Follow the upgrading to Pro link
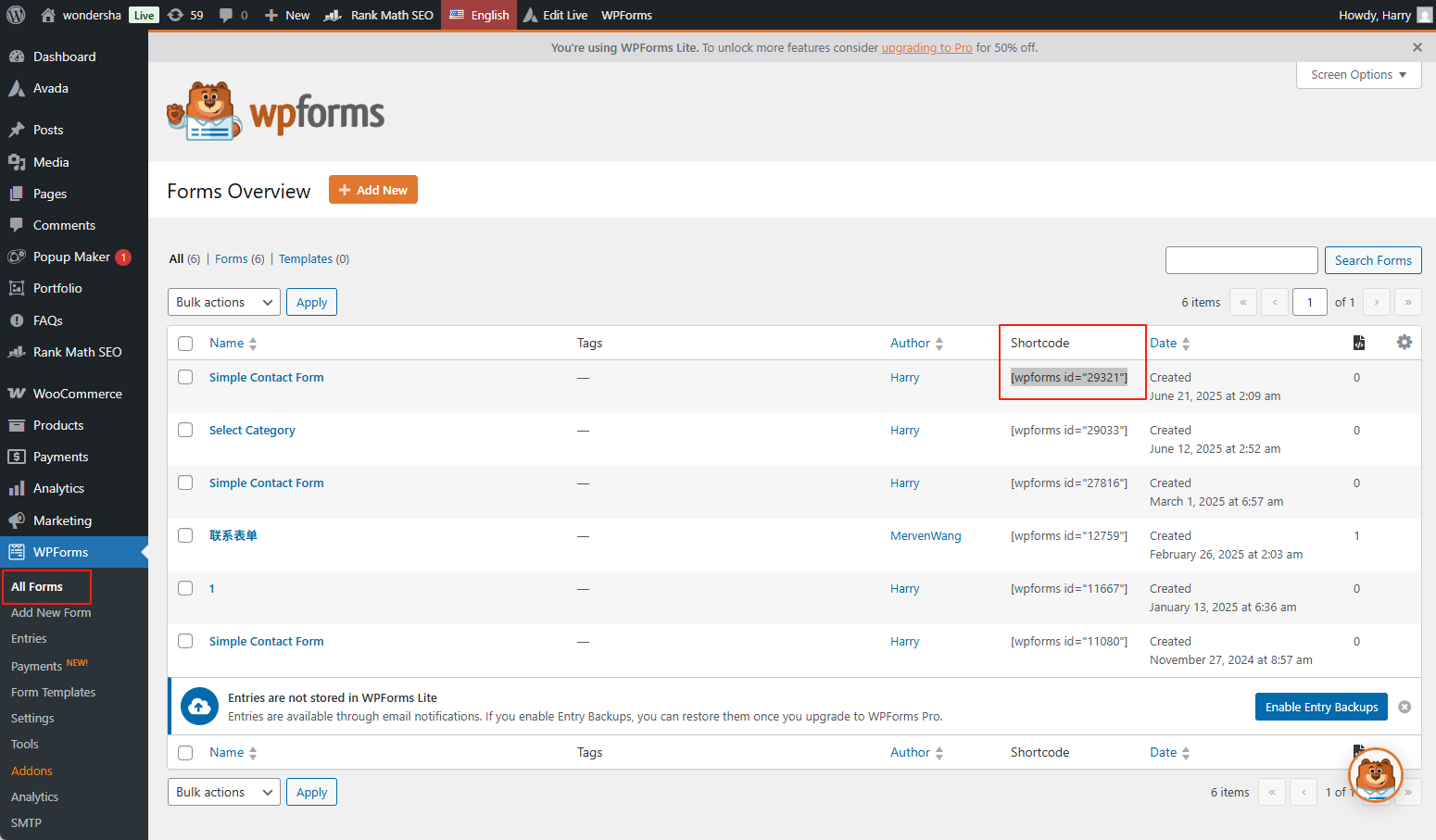 (926, 47)
